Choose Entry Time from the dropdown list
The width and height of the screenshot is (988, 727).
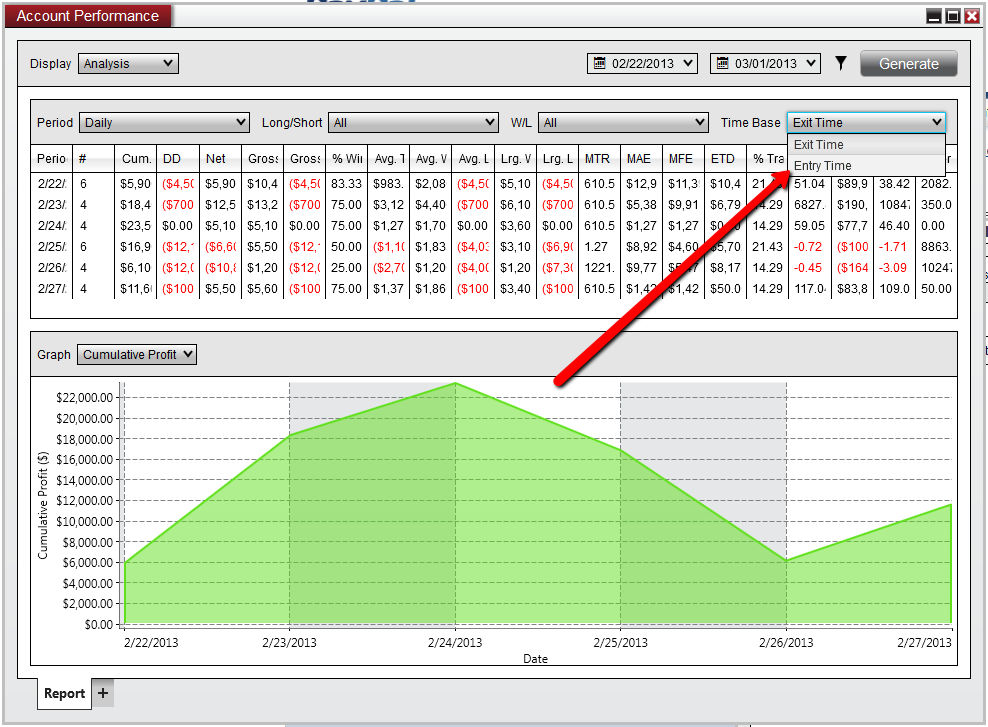(866, 166)
